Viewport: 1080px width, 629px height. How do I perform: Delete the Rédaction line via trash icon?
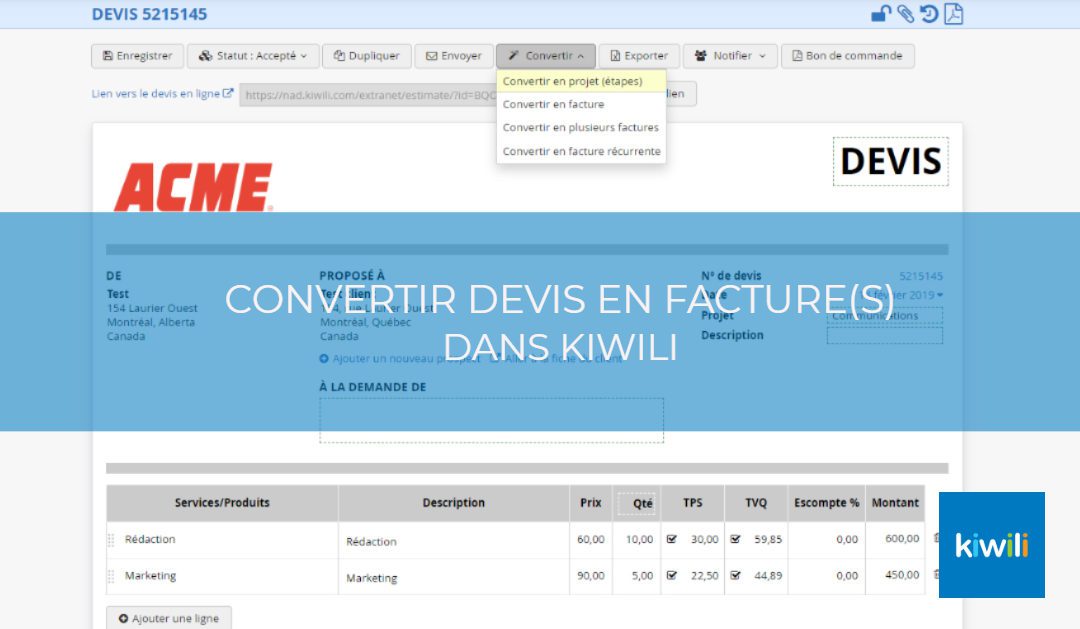pyautogui.click(x=935, y=538)
